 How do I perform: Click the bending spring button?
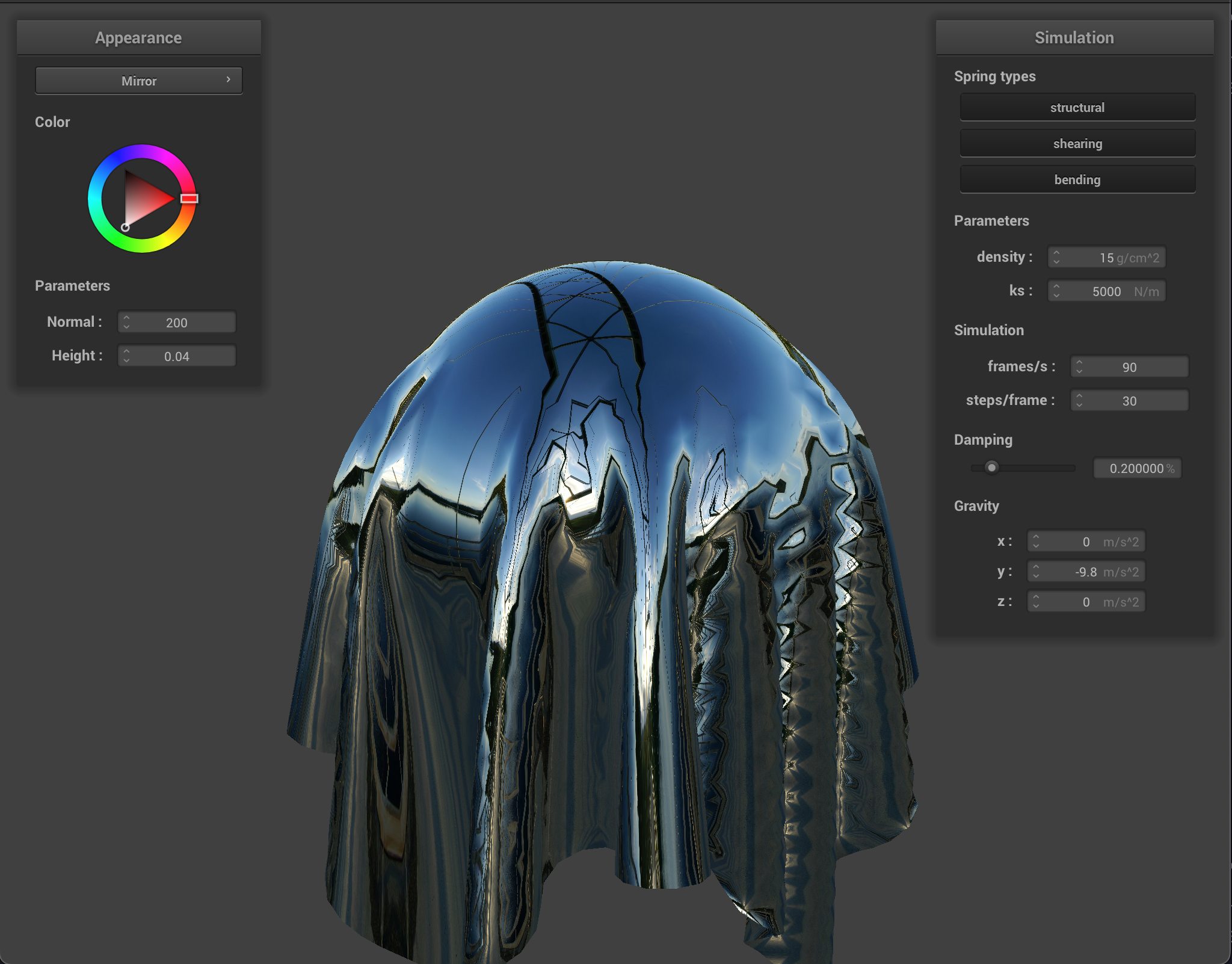(1077, 179)
